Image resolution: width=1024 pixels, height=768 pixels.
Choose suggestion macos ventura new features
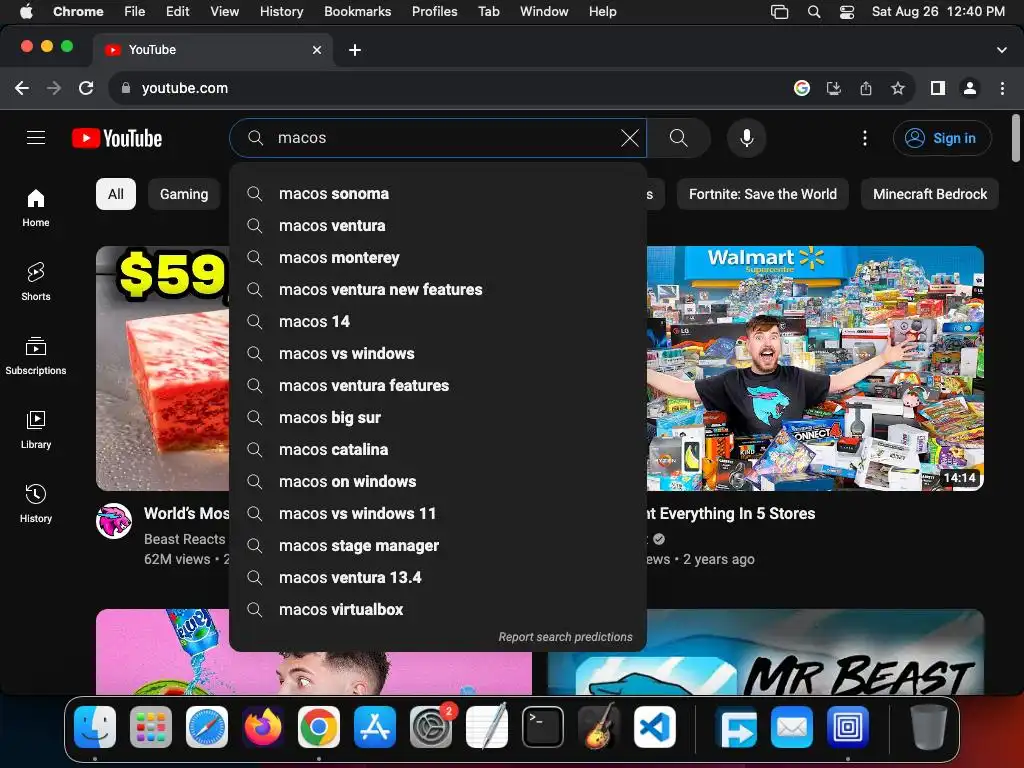tap(438, 289)
